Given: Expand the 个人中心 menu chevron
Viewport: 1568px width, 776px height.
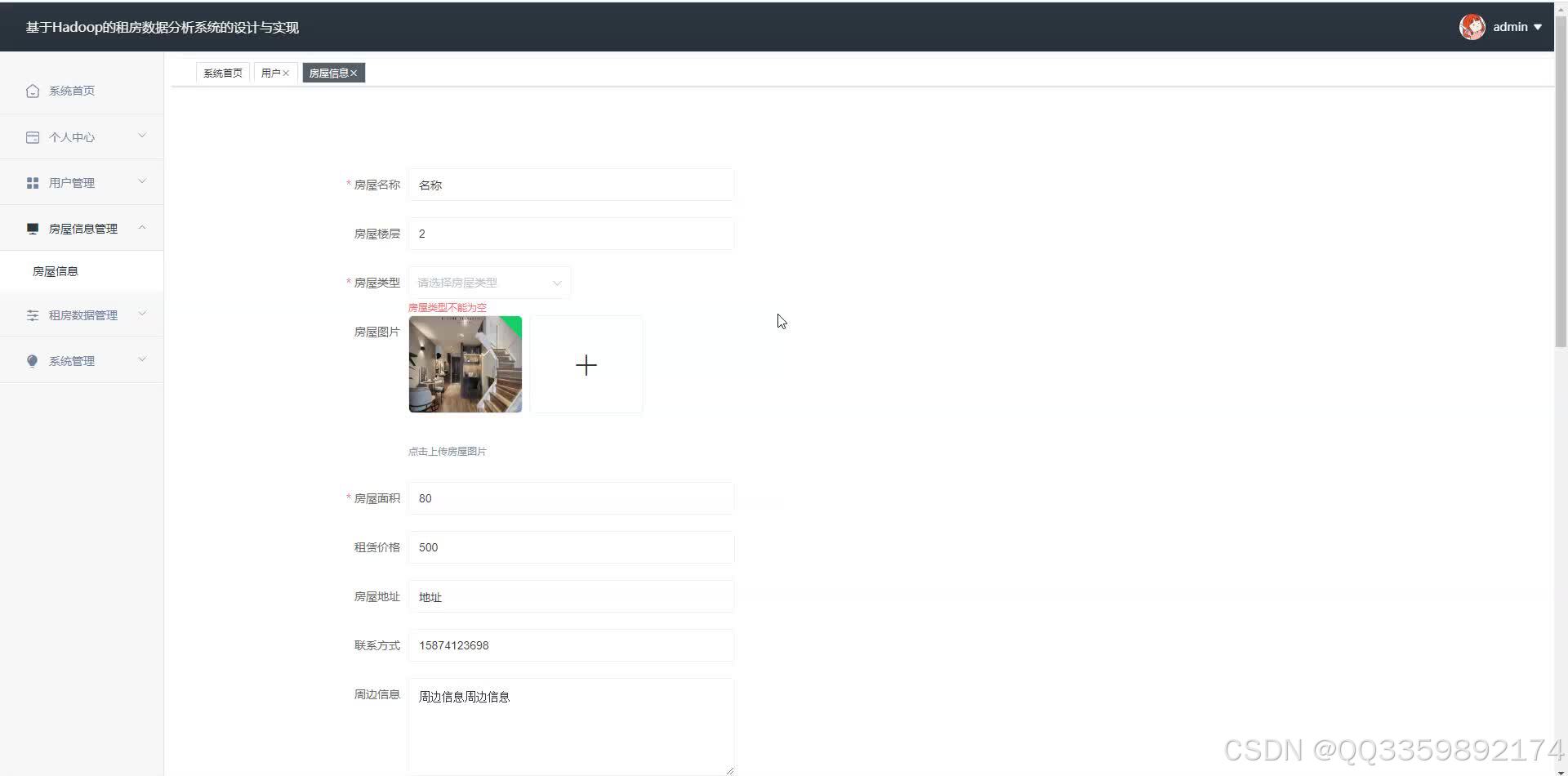Looking at the screenshot, I should pyautogui.click(x=142, y=136).
